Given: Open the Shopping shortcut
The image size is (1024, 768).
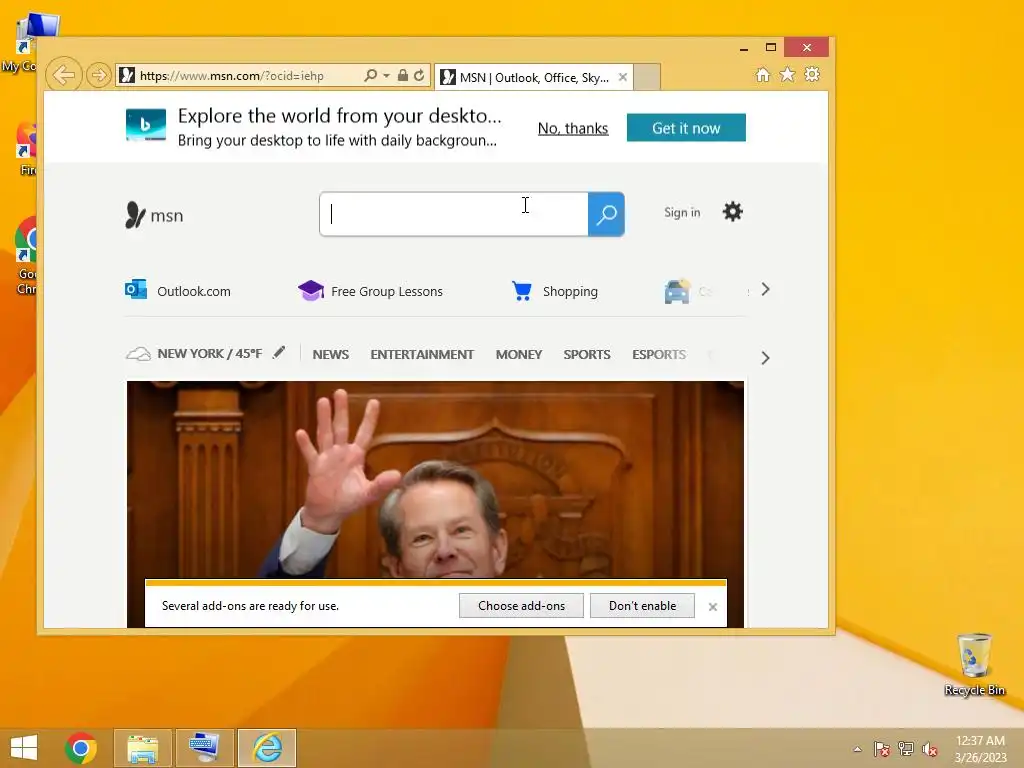Looking at the screenshot, I should point(554,291).
